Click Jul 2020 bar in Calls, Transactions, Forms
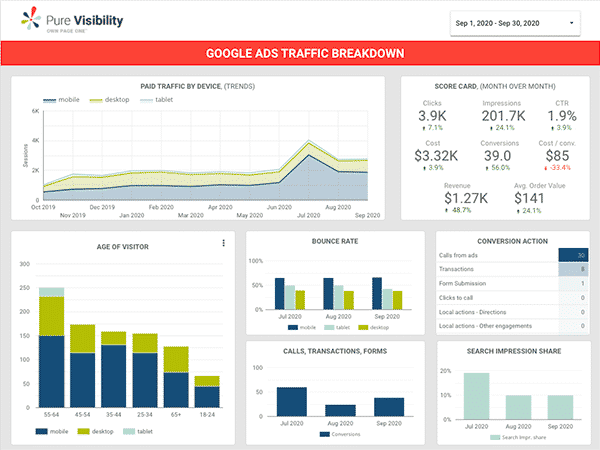Image resolution: width=600 pixels, height=450 pixels. (x=292, y=402)
